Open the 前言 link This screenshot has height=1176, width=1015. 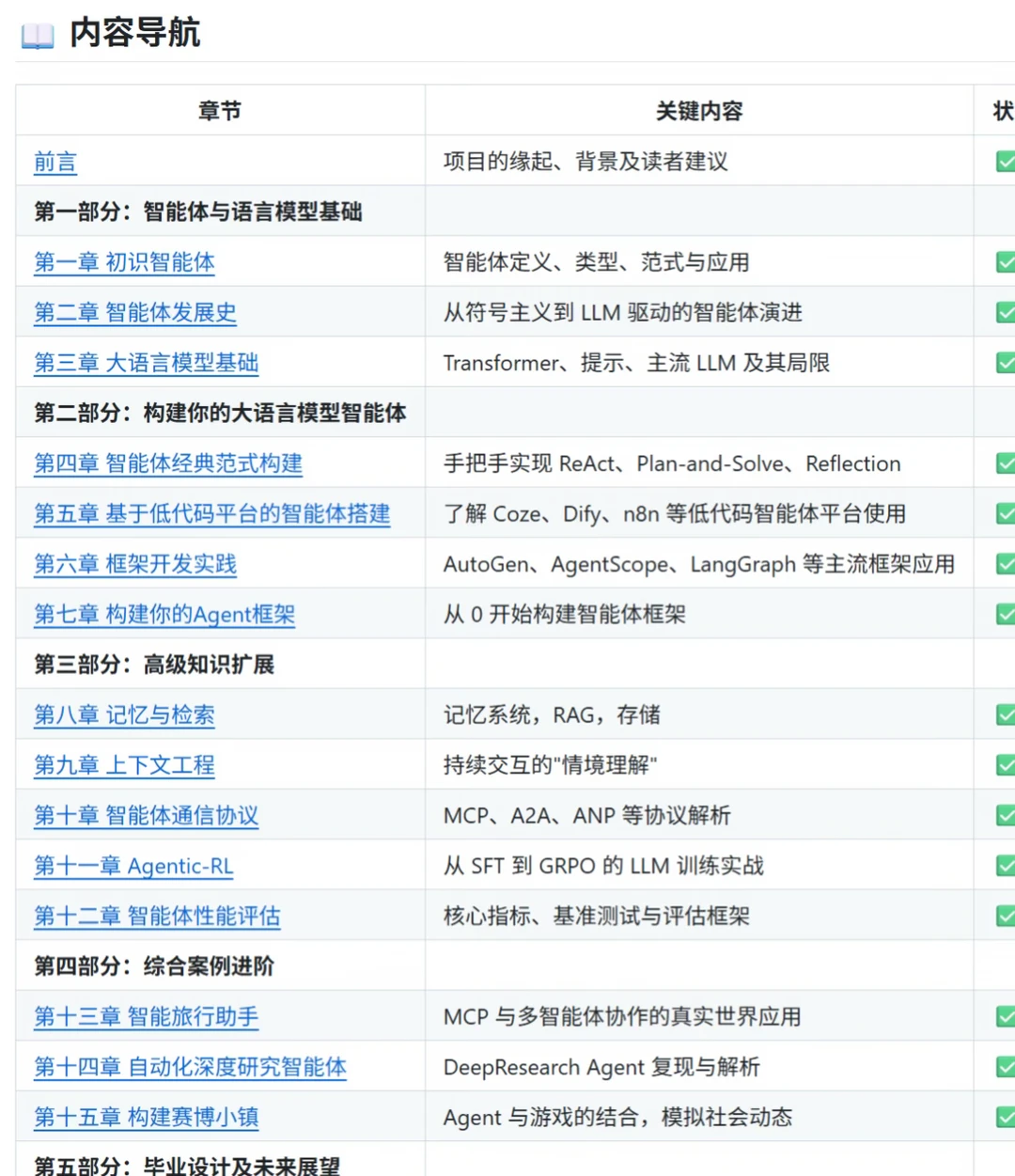click(55, 162)
